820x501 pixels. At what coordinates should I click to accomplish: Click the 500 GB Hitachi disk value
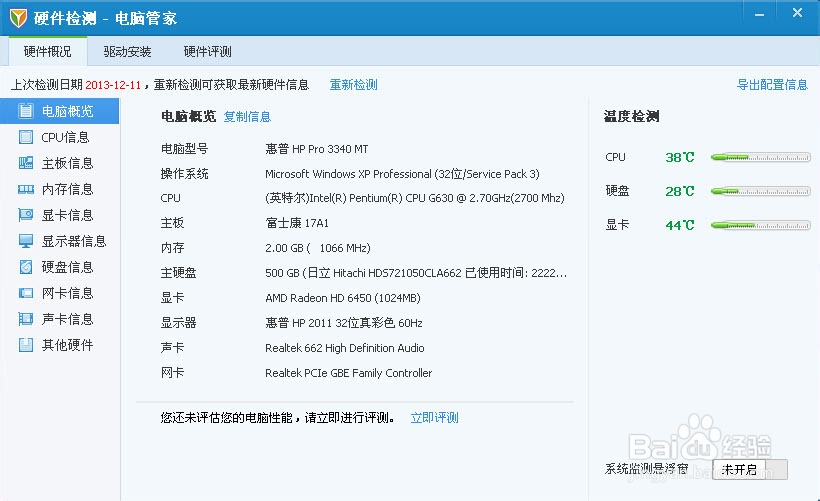pyautogui.click(x=416, y=272)
